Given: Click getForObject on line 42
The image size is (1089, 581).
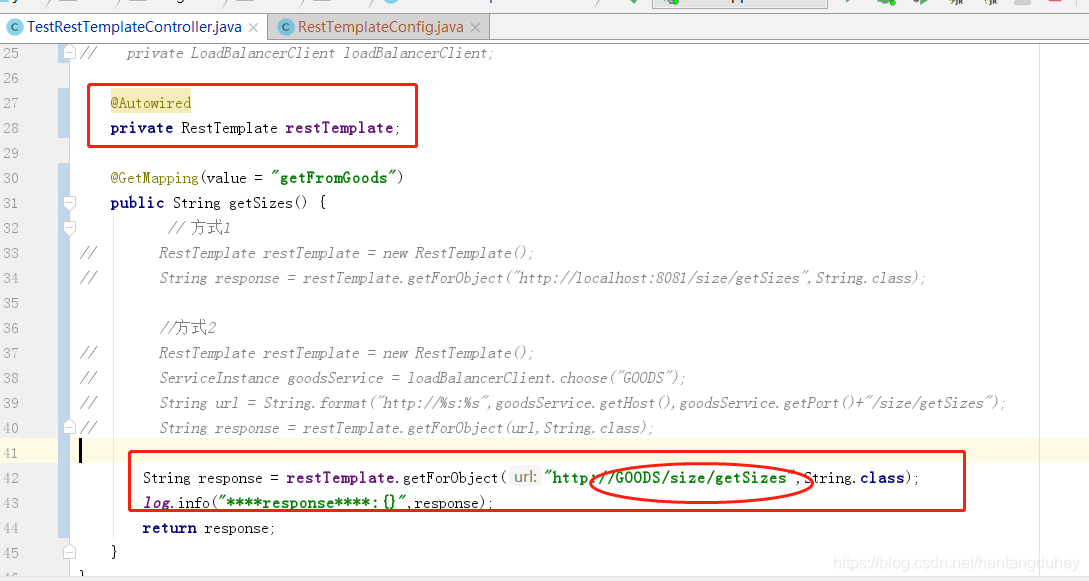Looking at the screenshot, I should pyautogui.click(x=449, y=478).
